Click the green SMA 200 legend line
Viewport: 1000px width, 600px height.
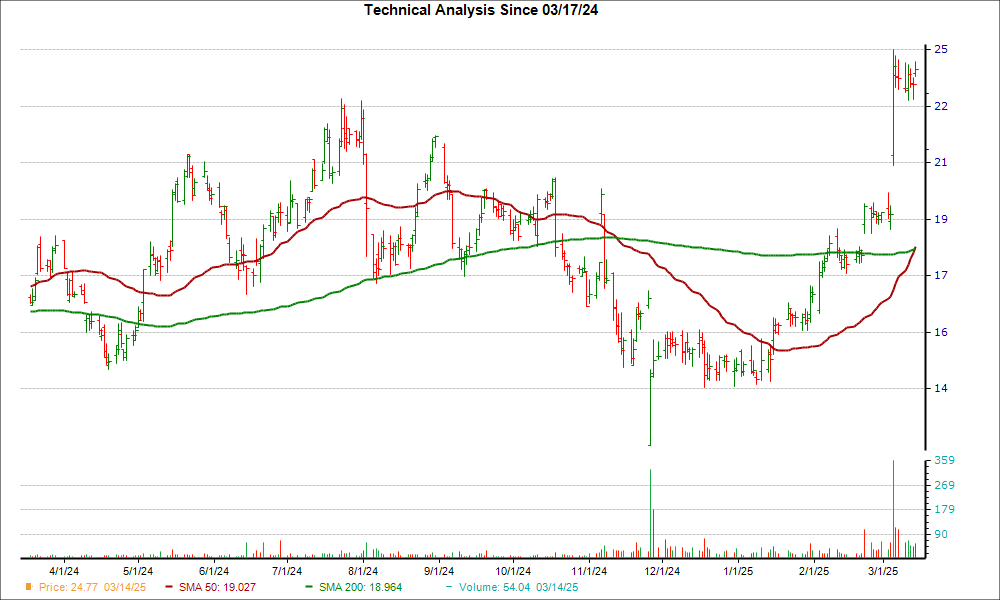(309, 587)
